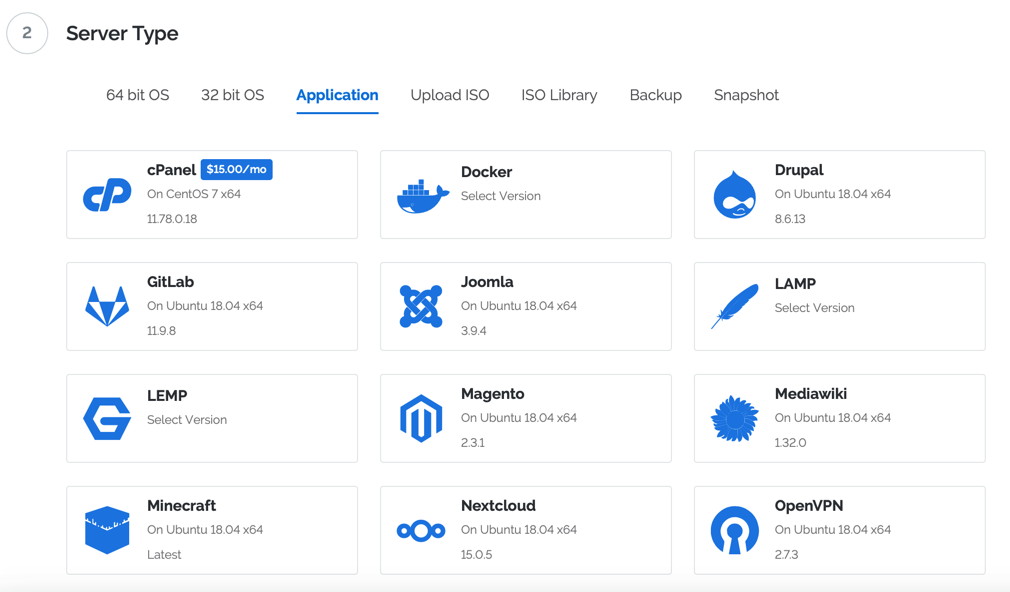Choose the Joomla application title
Screen dimensions: 1010x592
click(487, 282)
